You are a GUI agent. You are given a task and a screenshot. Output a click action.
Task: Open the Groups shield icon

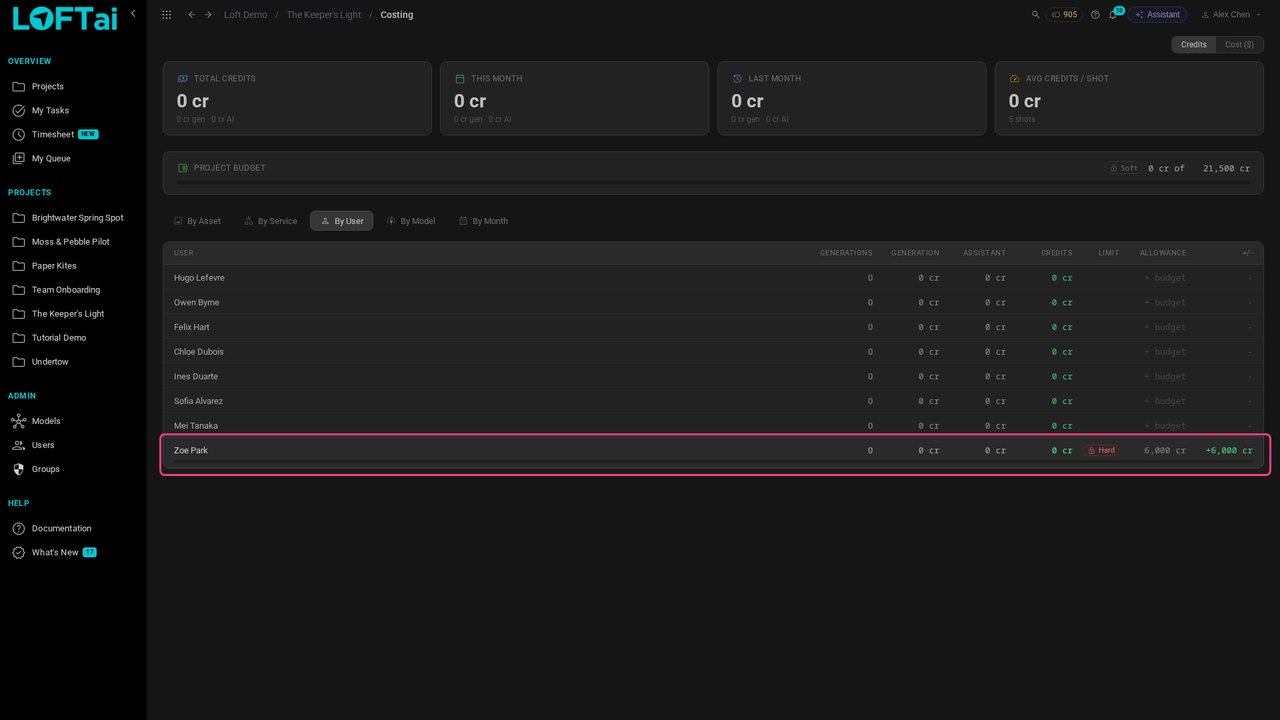[x=18, y=469]
